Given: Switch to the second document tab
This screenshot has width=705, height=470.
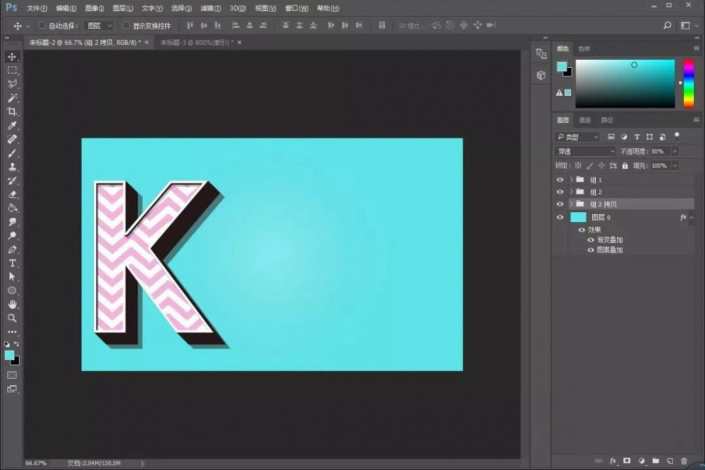Looking at the screenshot, I should coord(197,42).
